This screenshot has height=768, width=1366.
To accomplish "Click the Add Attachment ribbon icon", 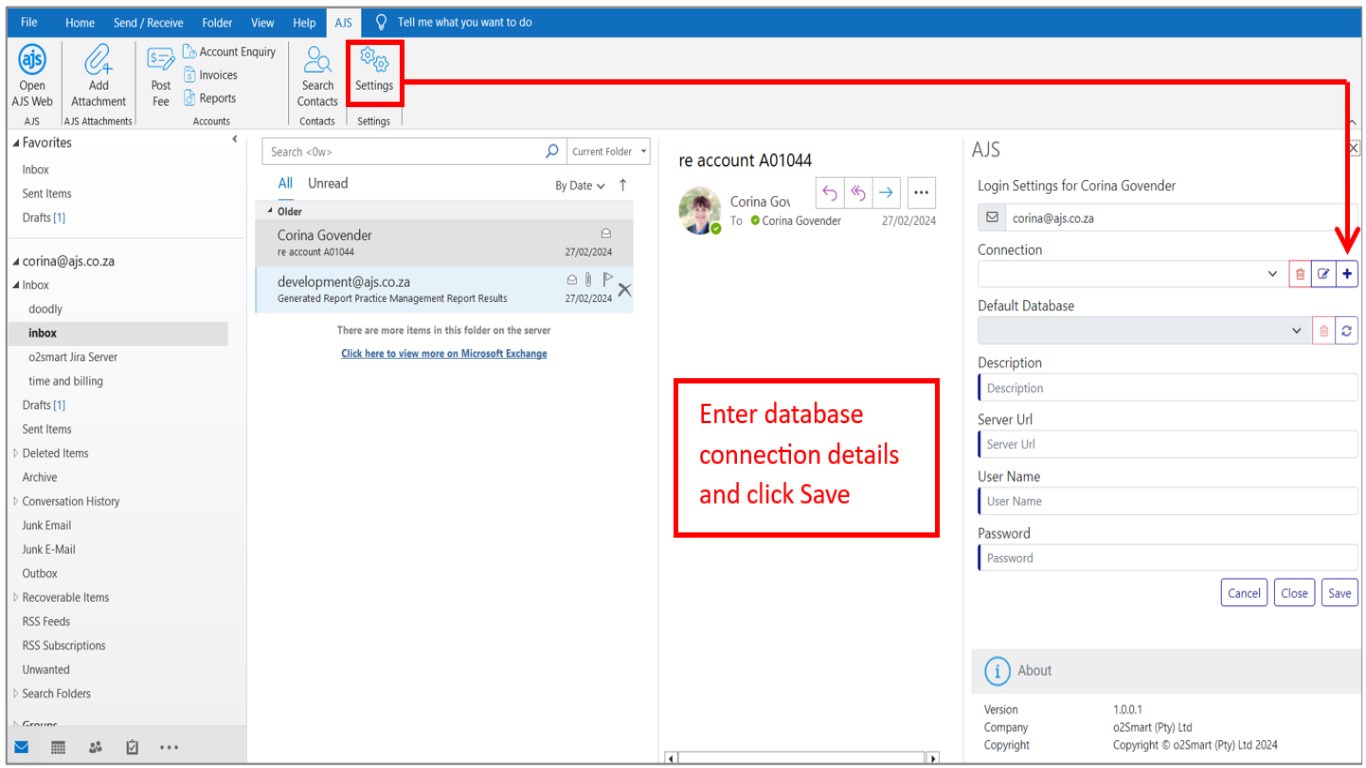I will [x=98, y=77].
